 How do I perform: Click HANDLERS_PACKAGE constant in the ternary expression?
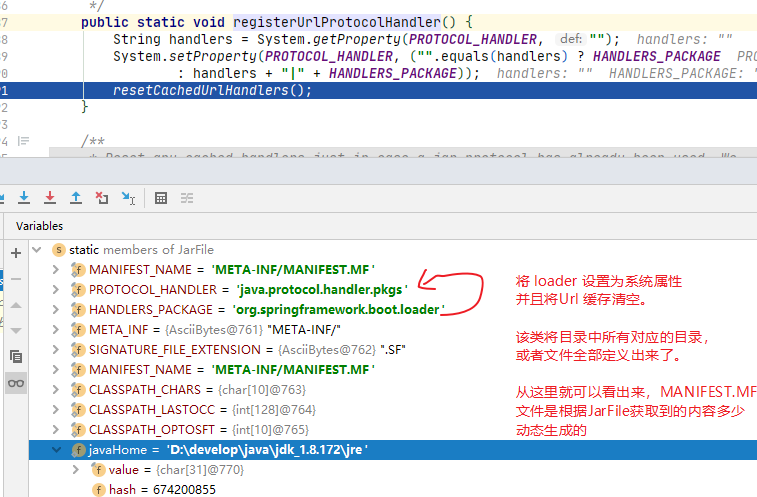[x=657, y=57]
